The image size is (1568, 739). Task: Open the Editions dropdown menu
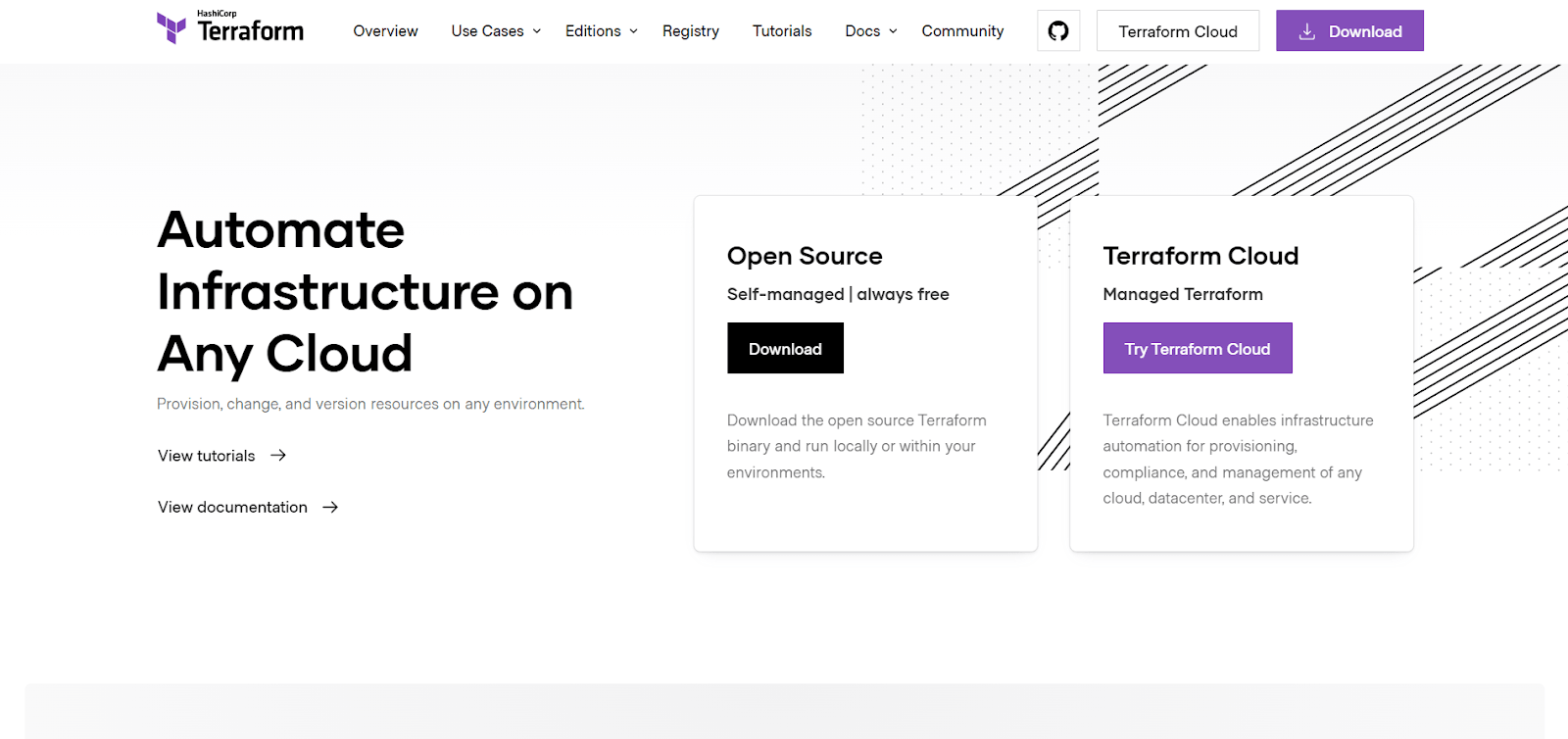[601, 31]
